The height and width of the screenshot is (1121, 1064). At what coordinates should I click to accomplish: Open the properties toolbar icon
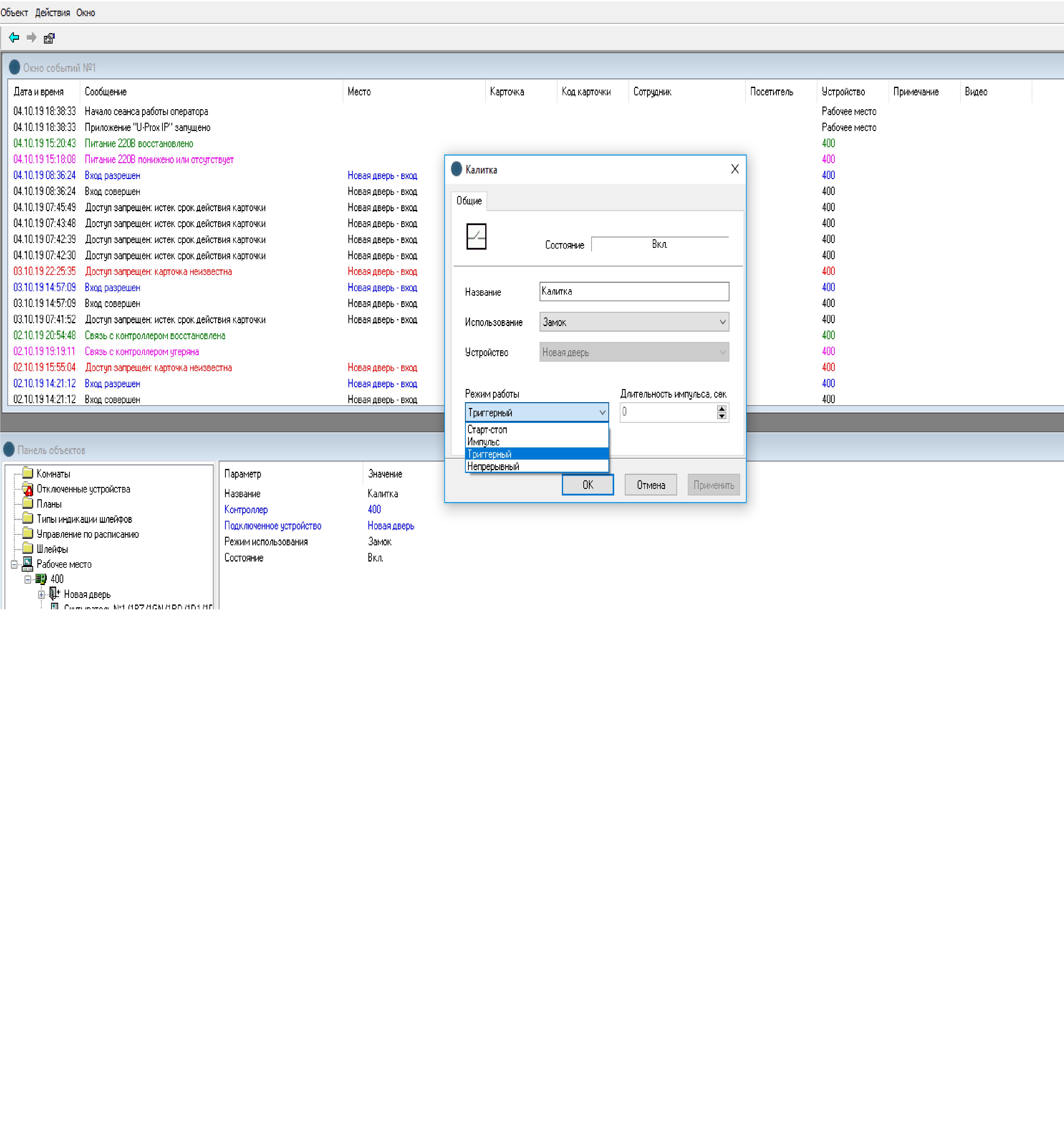[x=49, y=38]
